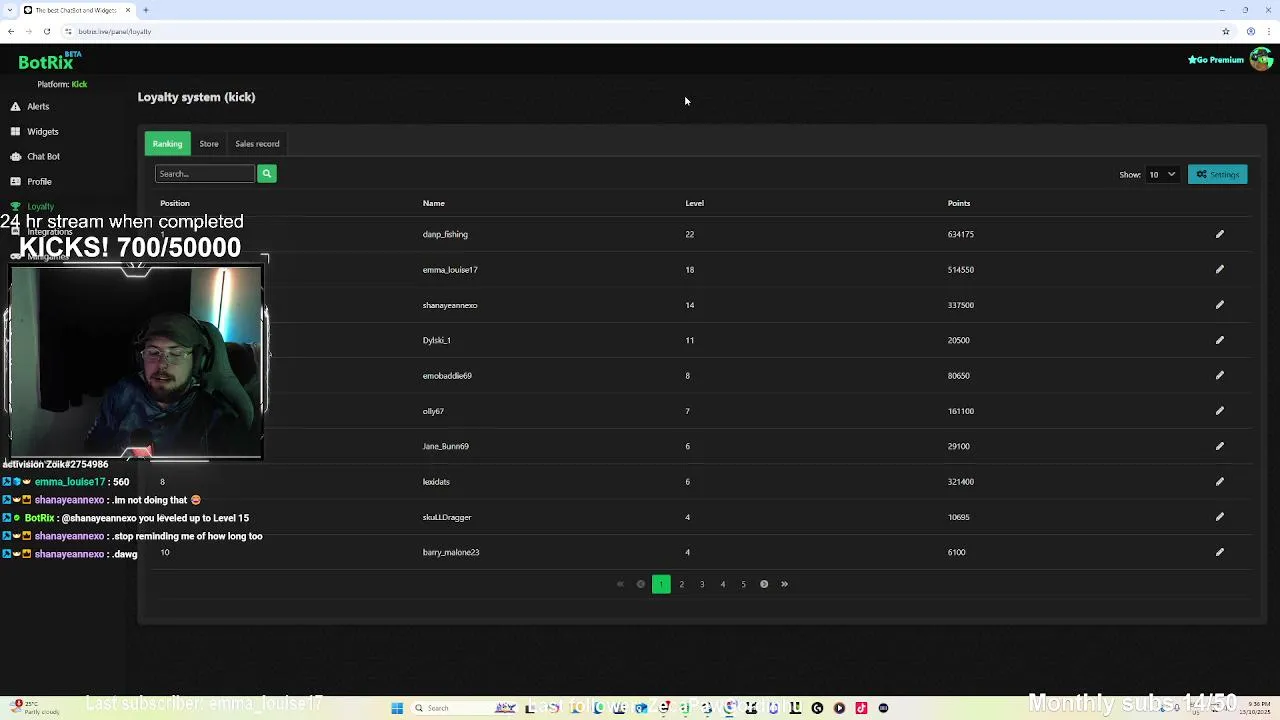Close the BotRix browser tab
The image size is (1280, 720).
(128, 10)
